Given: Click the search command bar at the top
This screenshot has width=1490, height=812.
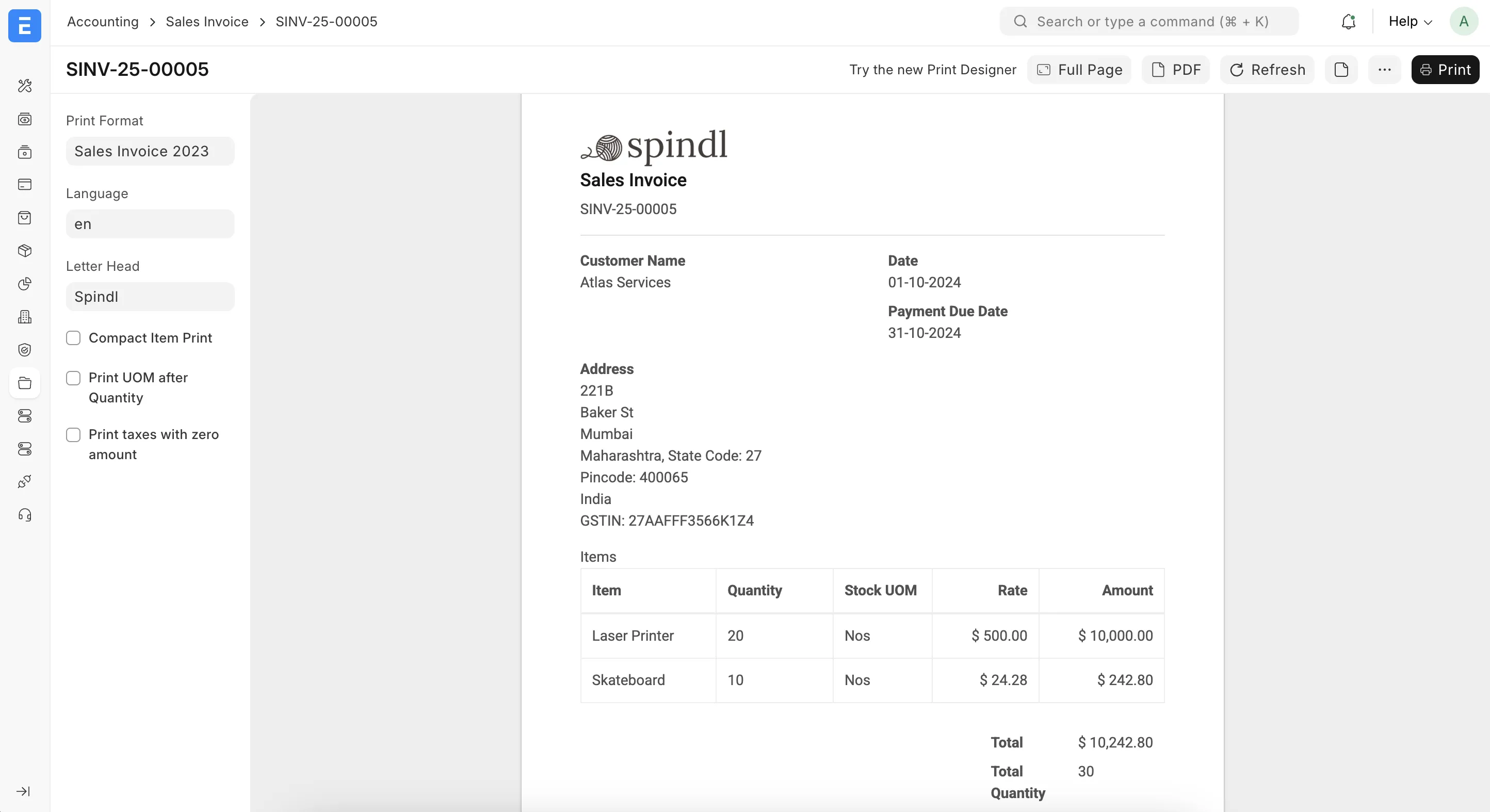Looking at the screenshot, I should click(1147, 21).
